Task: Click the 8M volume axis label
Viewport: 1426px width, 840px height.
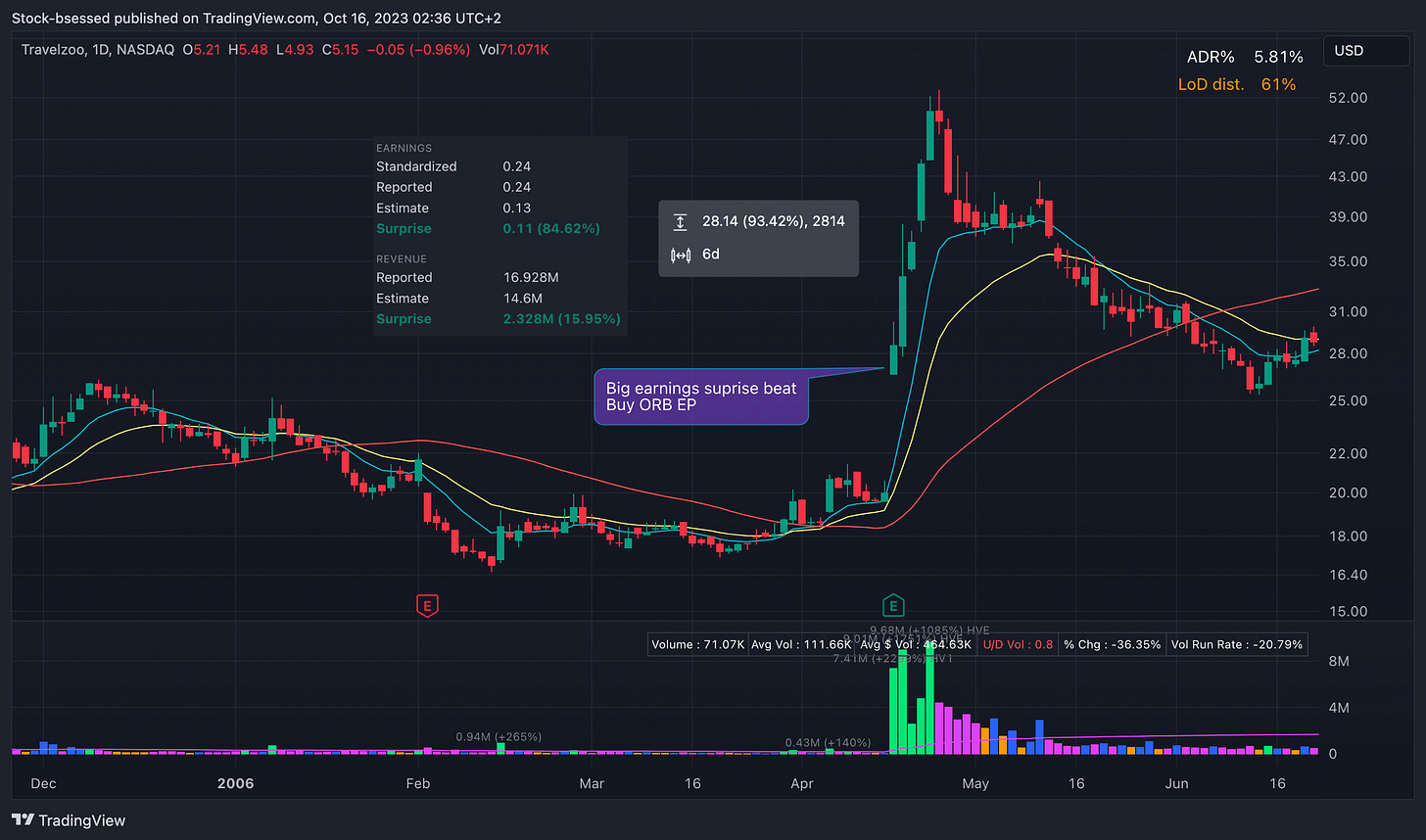Action: coord(1339,661)
